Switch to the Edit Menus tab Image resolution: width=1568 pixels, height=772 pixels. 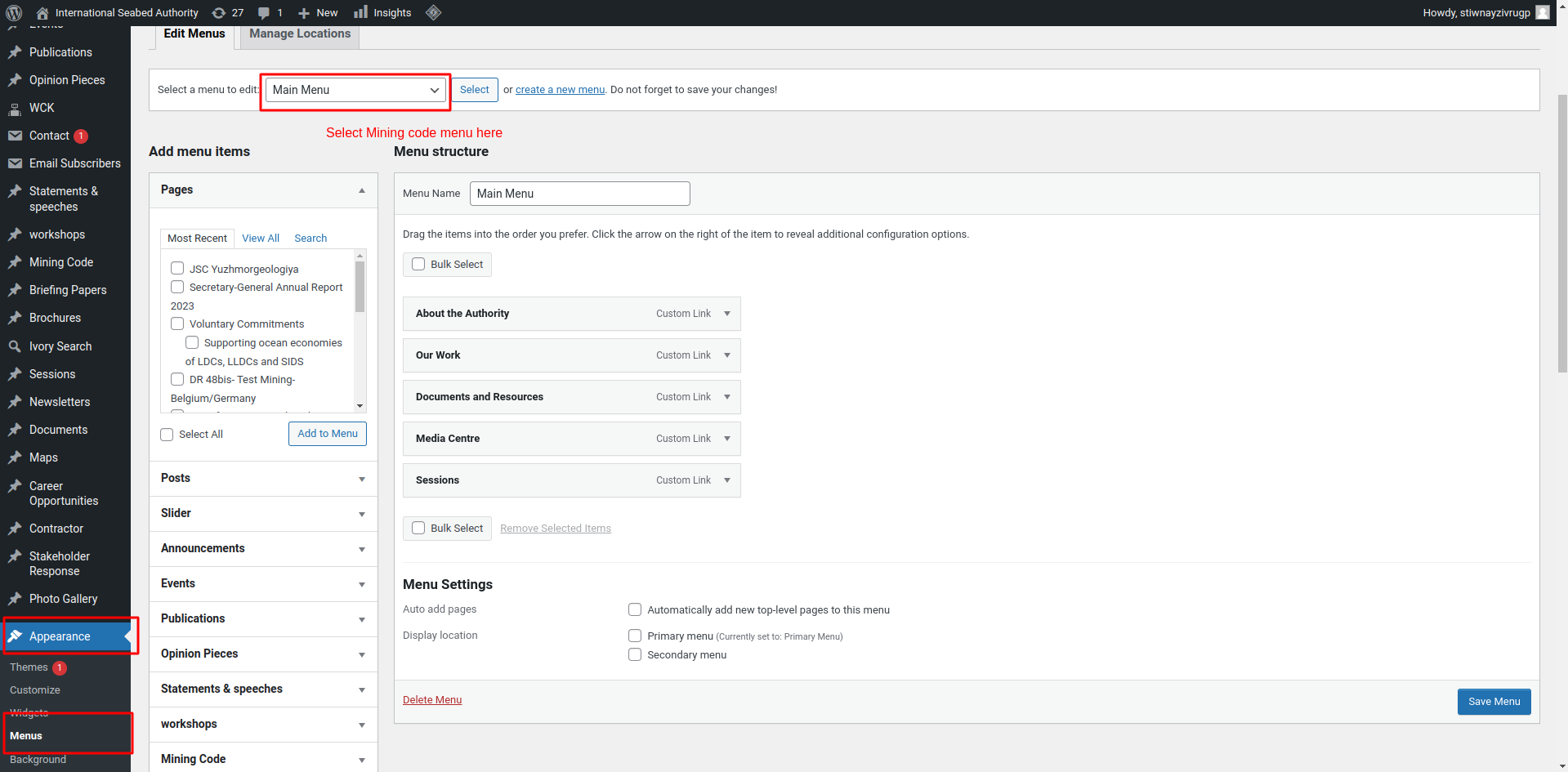coord(194,34)
